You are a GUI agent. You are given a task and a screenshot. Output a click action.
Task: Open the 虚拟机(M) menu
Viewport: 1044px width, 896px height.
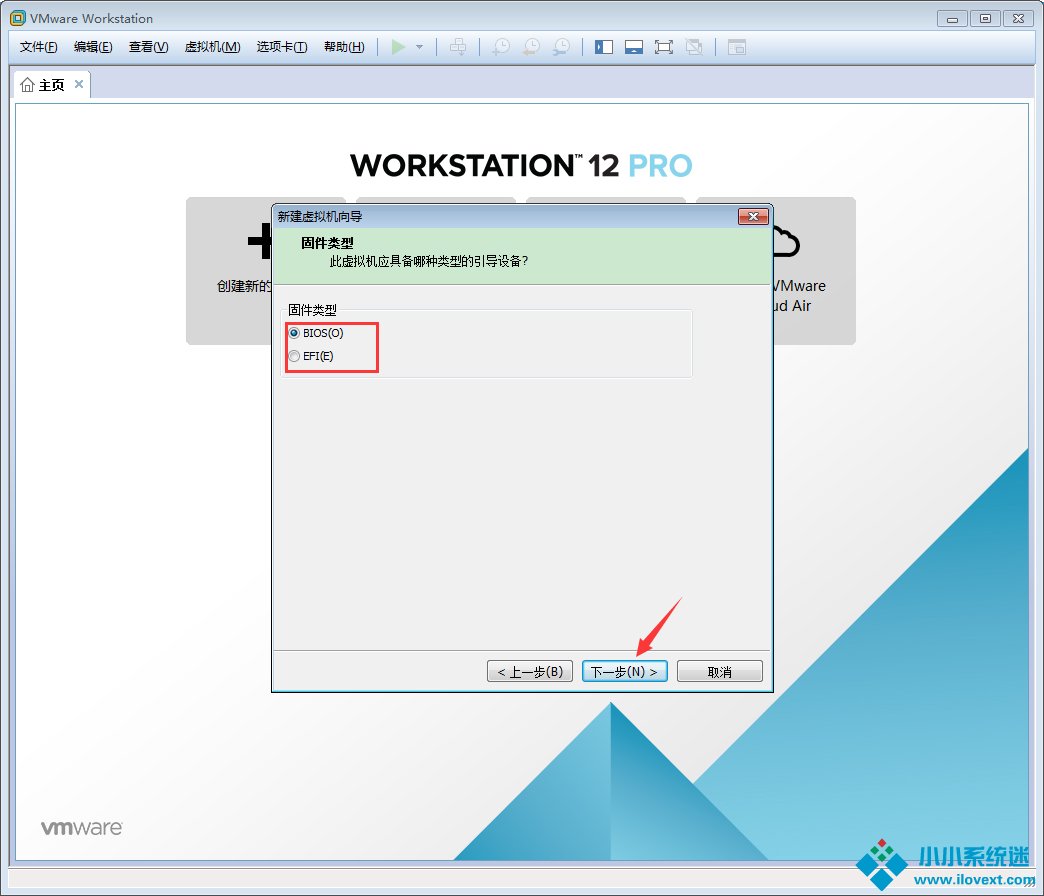click(x=212, y=47)
